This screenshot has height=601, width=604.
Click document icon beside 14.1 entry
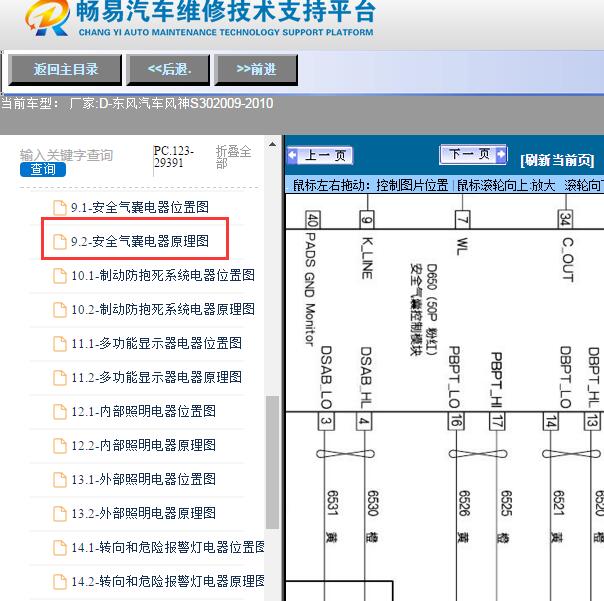coord(60,547)
